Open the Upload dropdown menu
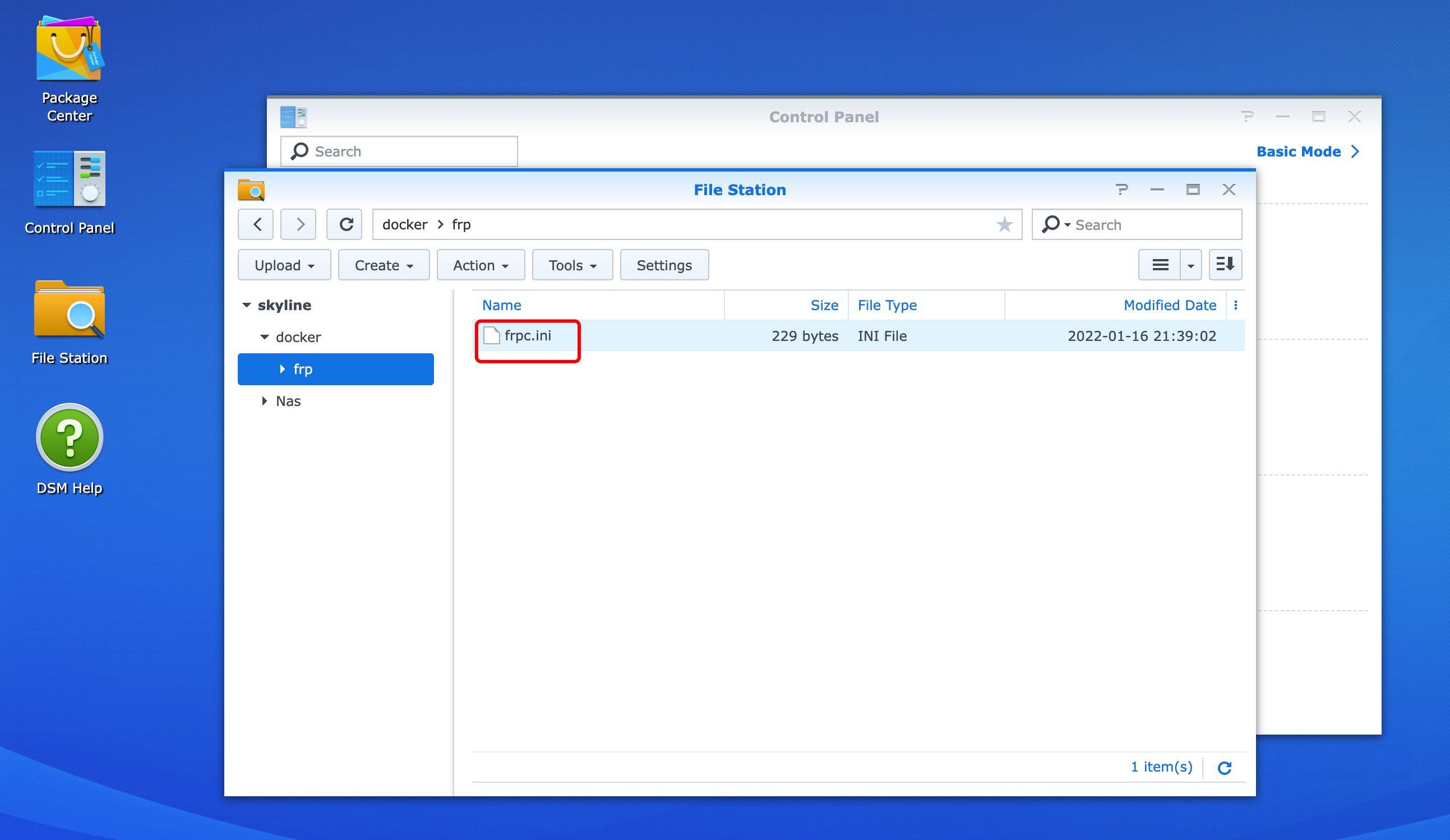1450x840 pixels. point(284,265)
